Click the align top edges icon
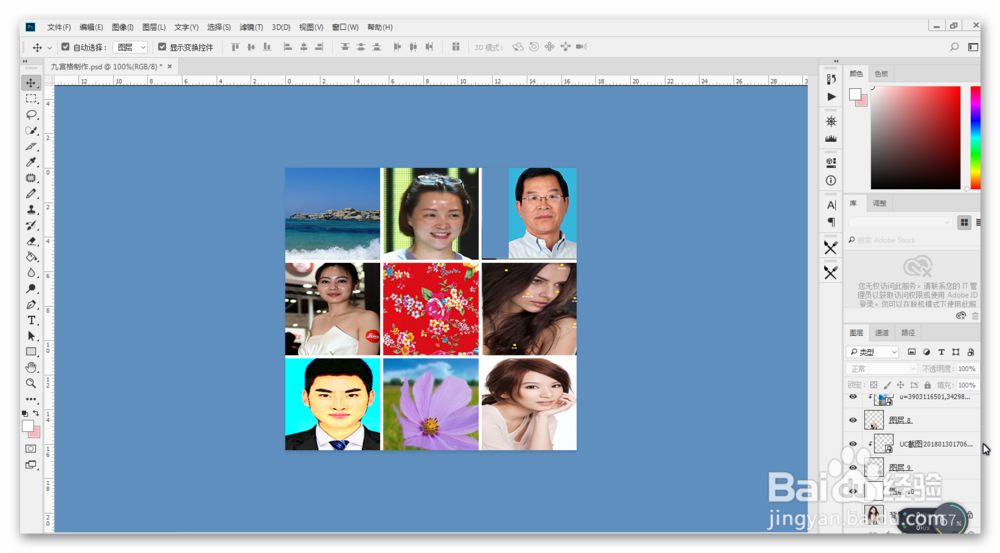The image size is (1000, 553). (235, 47)
